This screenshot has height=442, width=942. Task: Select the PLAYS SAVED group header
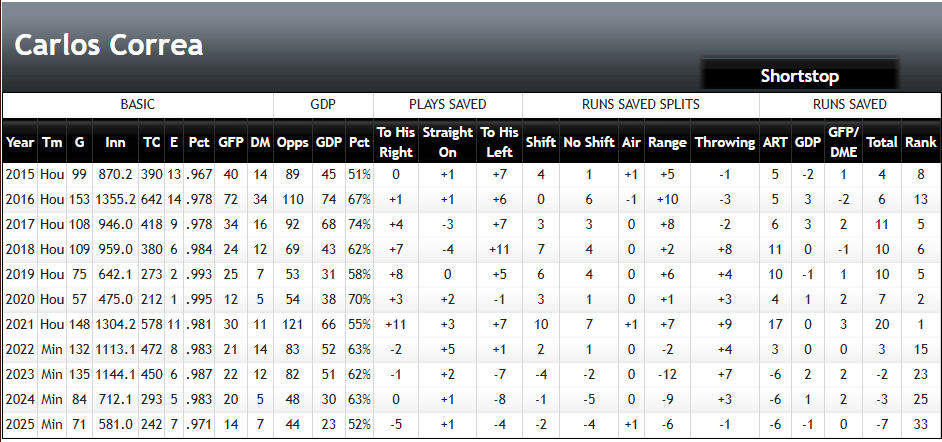tap(447, 104)
